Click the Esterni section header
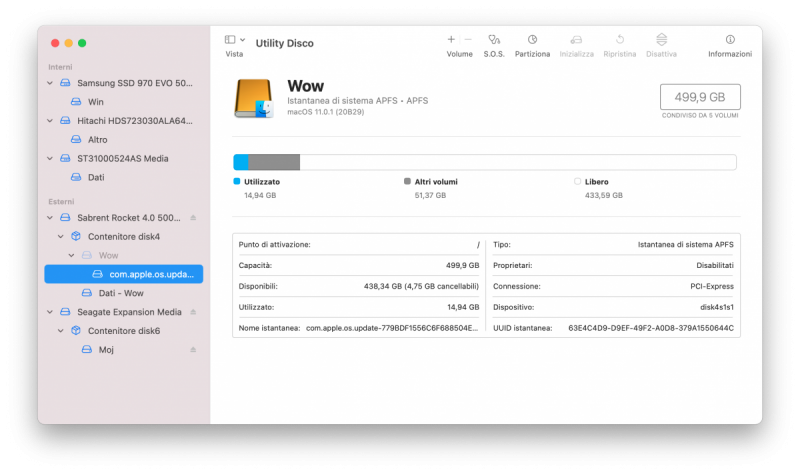The width and height of the screenshot is (800, 474). click(61, 202)
